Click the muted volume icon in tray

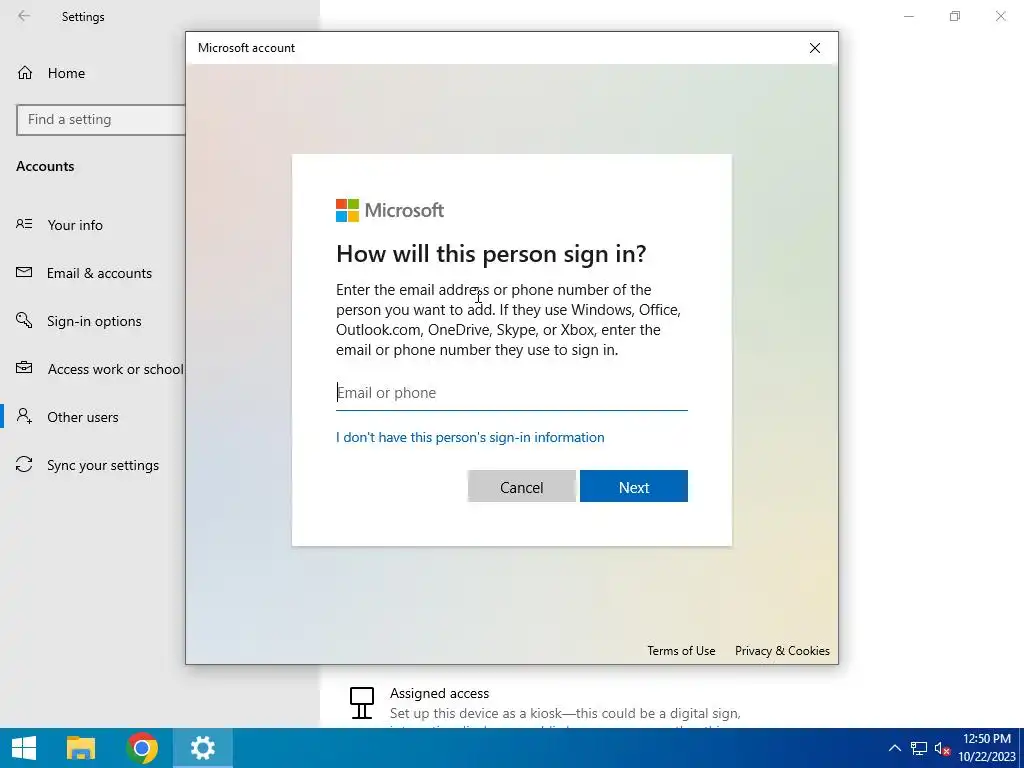[942, 748]
